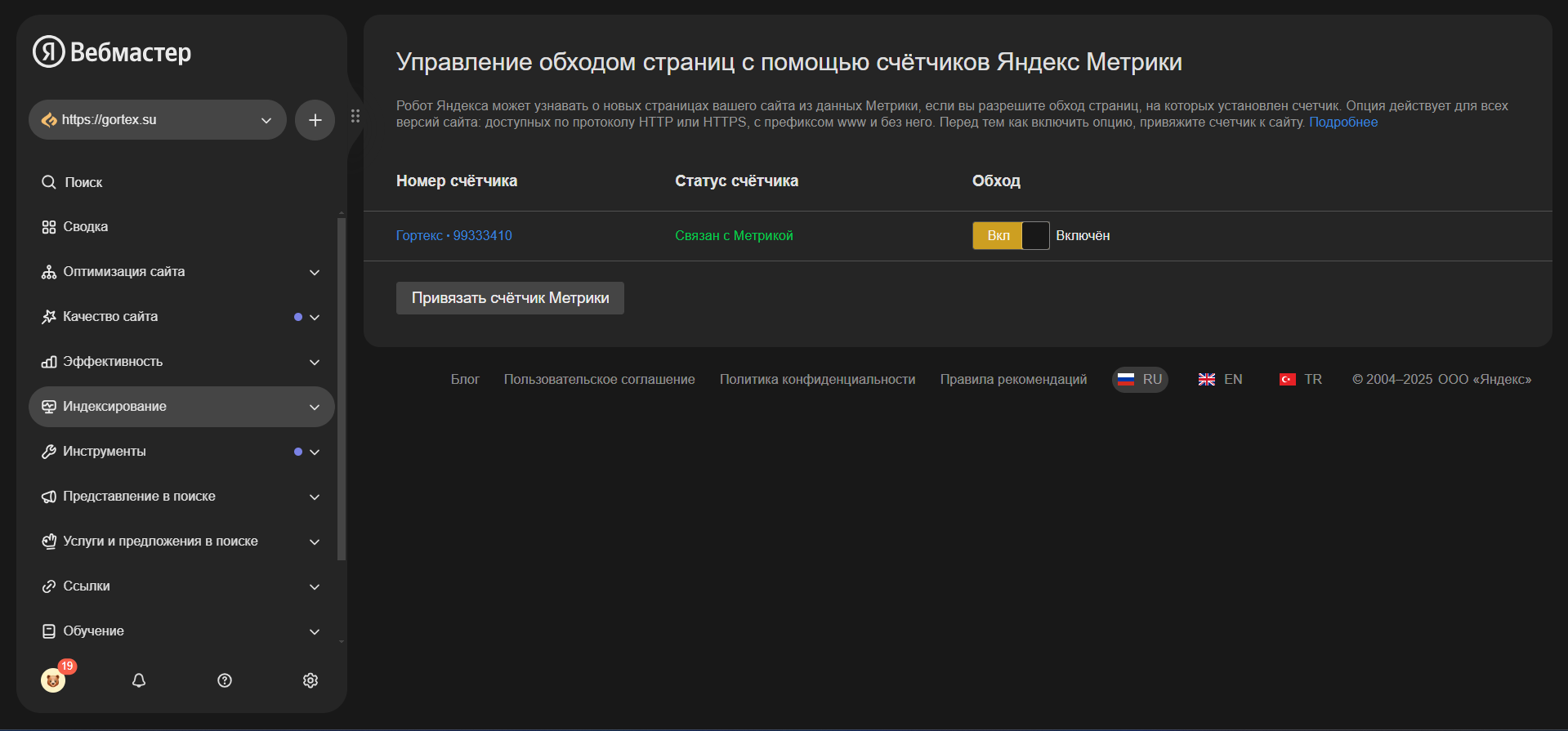Image resolution: width=1568 pixels, height=731 pixels.
Task: Click the Оптимизация сайта hierarchy icon
Action: tap(49, 272)
